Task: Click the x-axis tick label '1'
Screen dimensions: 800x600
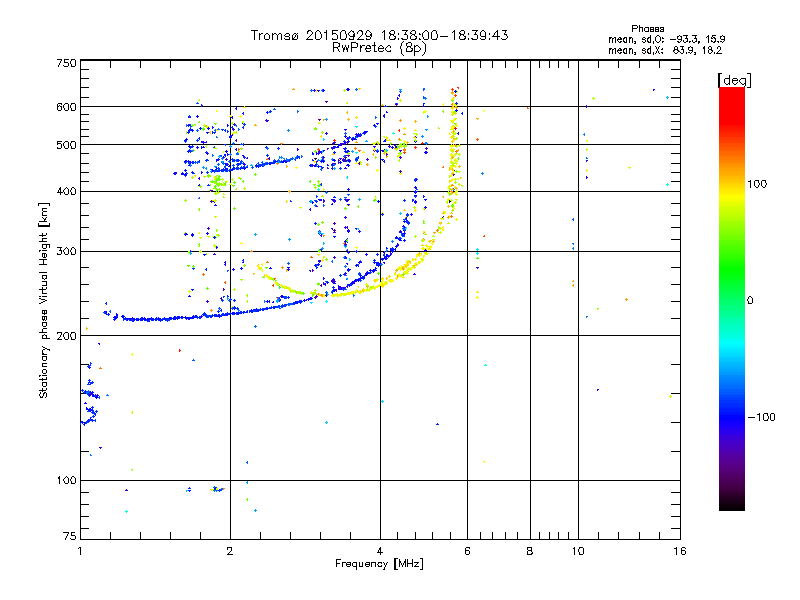Action: point(81,551)
